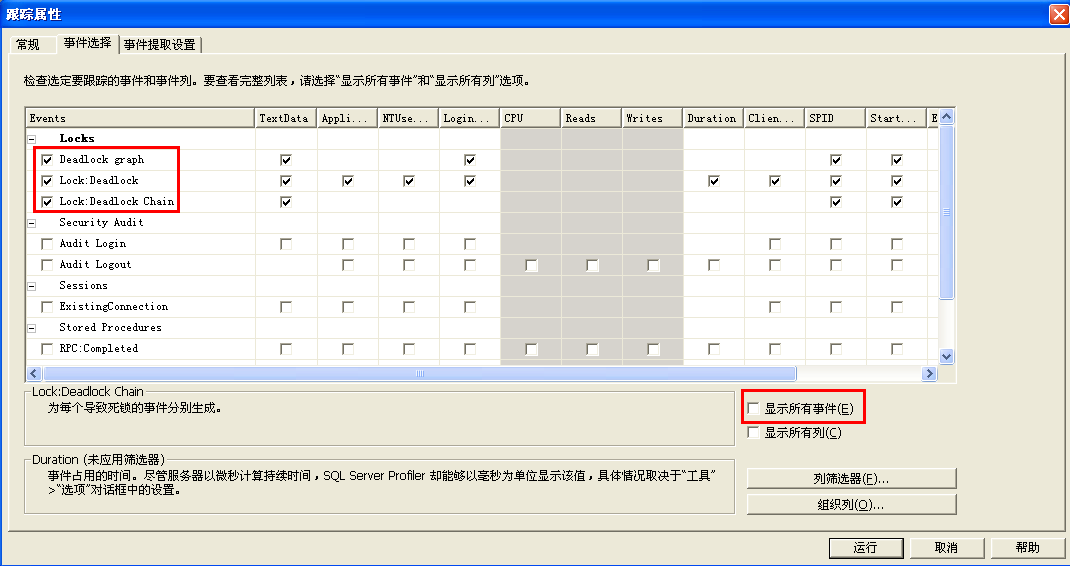Collapse the Locks event group
The image size is (1070, 566).
click(x=31, y=139)
